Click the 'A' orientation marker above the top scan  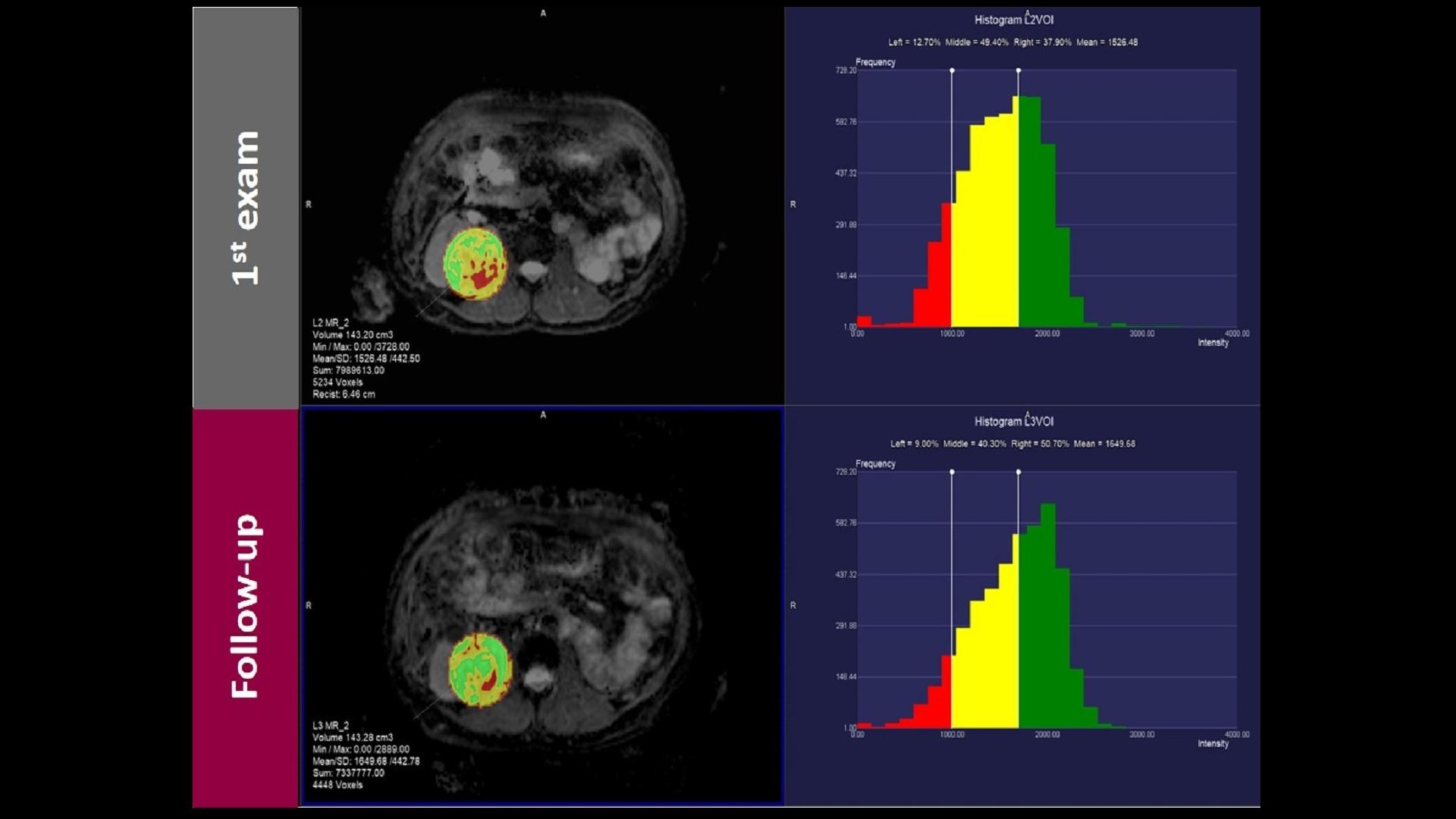543,14
